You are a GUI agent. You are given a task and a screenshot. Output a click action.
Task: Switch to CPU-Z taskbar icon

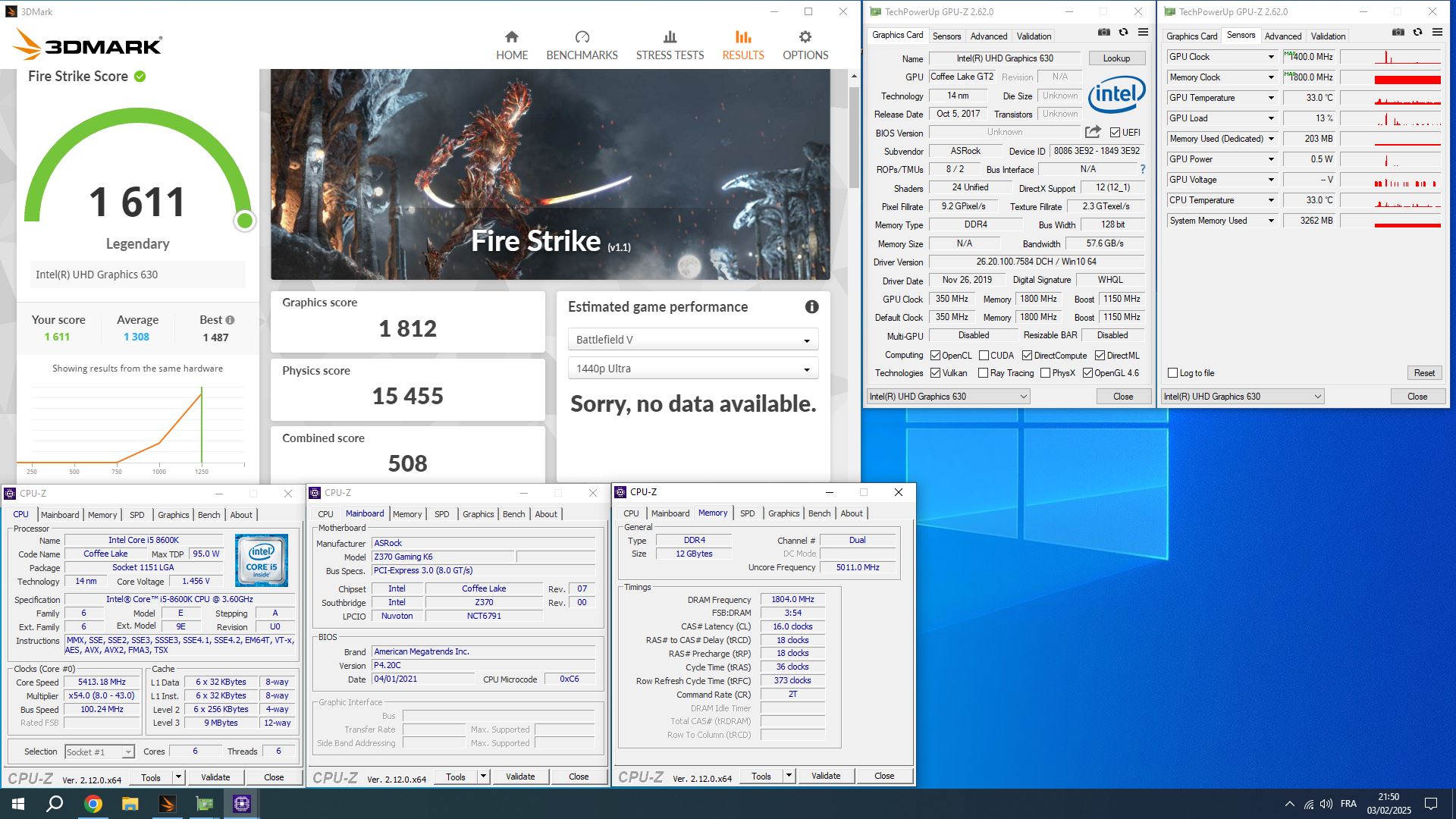pyautogui.click(x=242, y=804)
